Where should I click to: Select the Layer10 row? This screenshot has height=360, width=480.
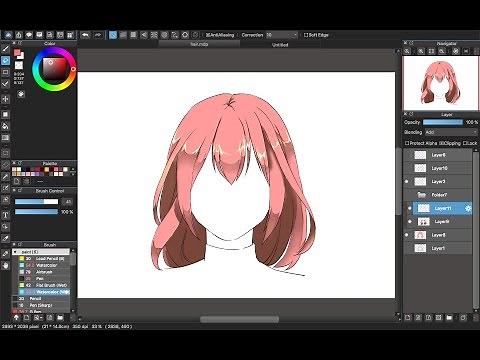[438, 168]
